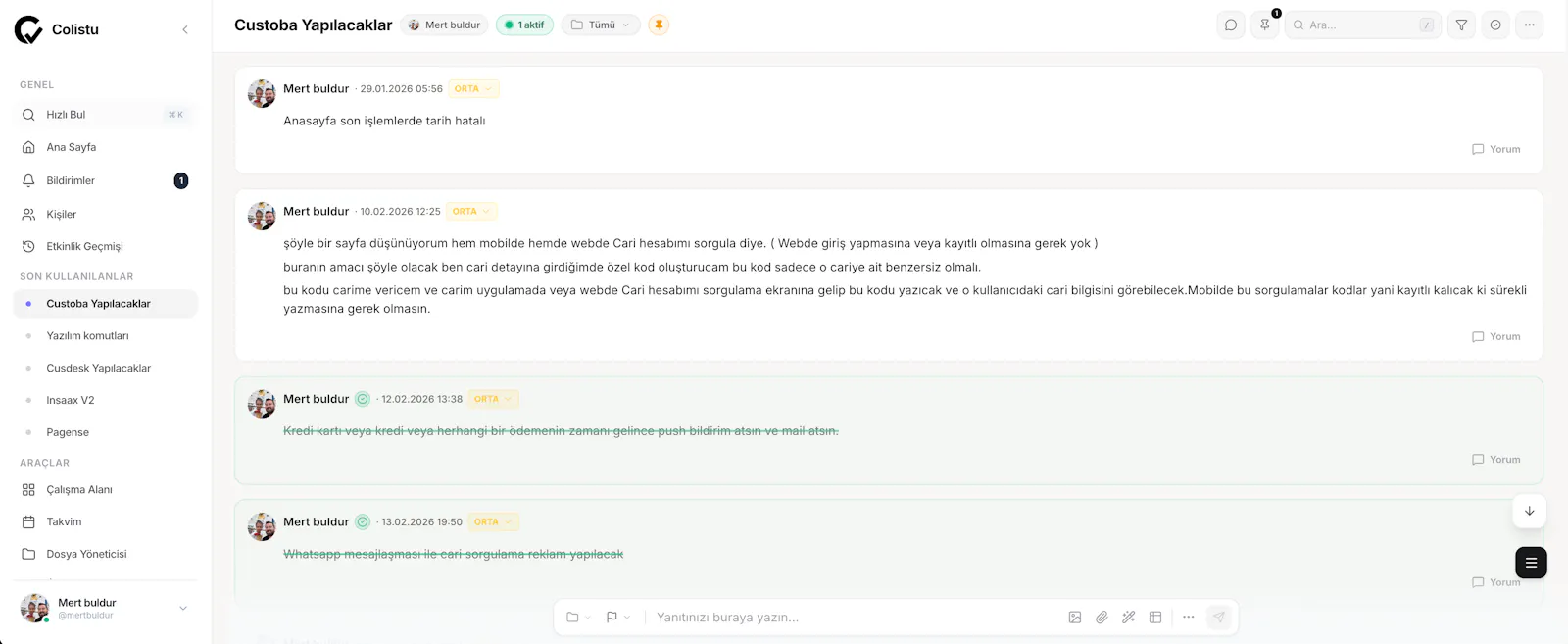The width and height of the screenshot is (1568, 644).
Task: Open ORTA priority dropdown on the 13.02.2026 post
Action: tap(493, 521)
